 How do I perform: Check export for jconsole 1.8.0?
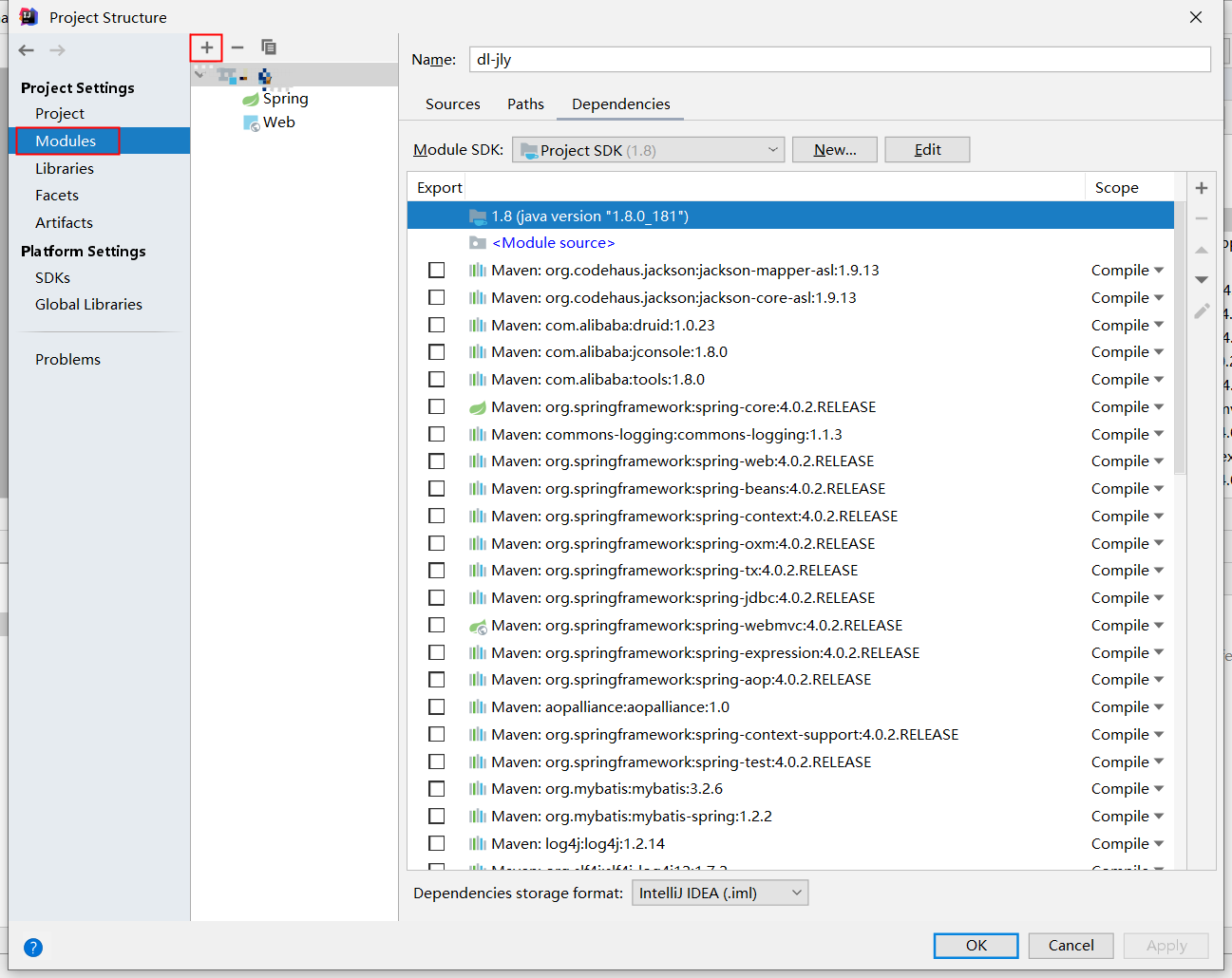(437, 352)
